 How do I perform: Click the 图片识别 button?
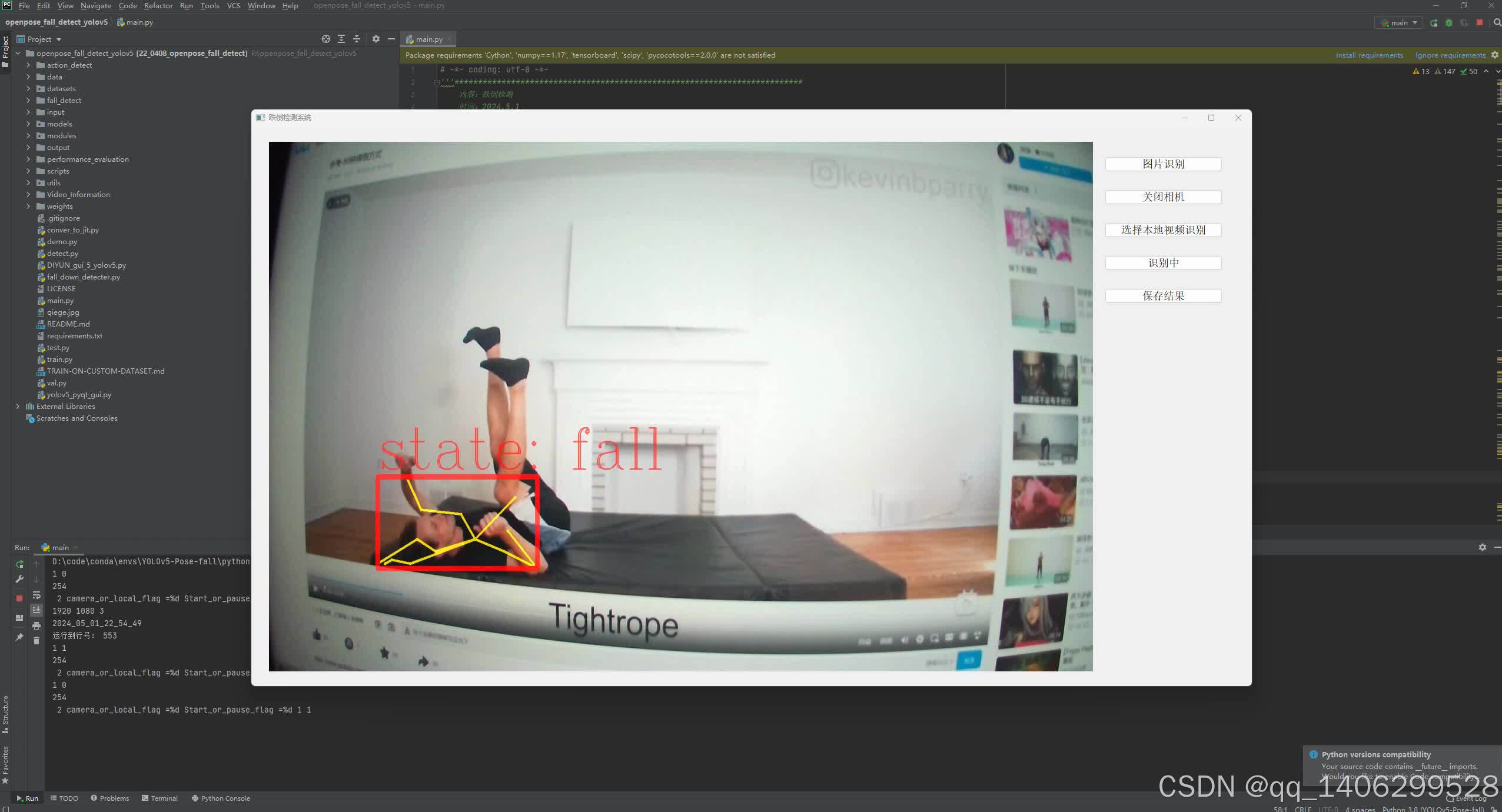click(x=1163, y=164)
